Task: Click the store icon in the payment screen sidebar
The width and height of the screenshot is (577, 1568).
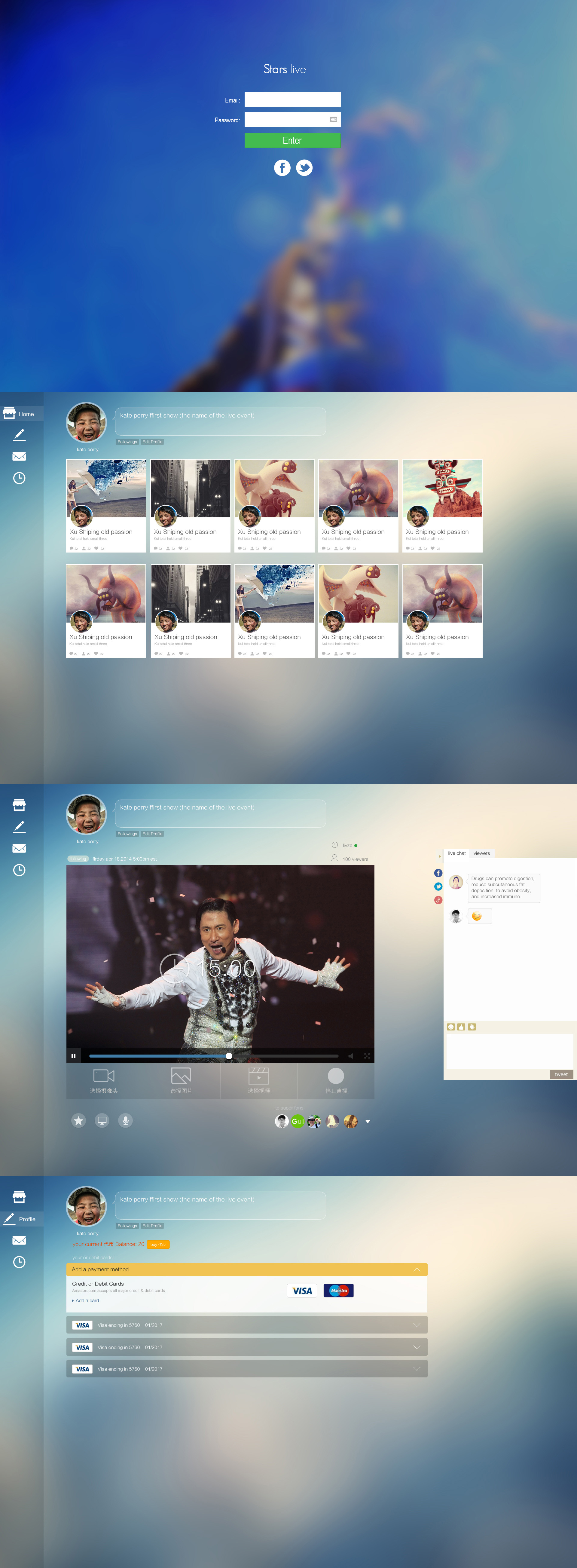Action: pyautogui.click(x=19, y=1197)
